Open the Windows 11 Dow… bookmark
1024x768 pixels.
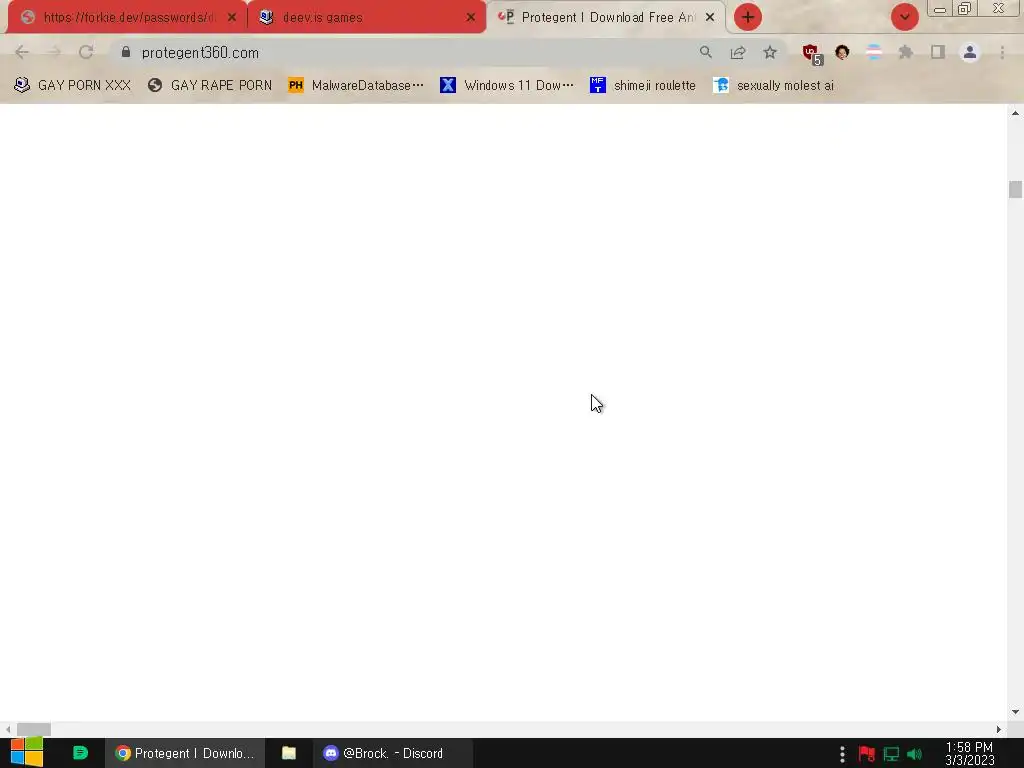click(x=507, y=86)
